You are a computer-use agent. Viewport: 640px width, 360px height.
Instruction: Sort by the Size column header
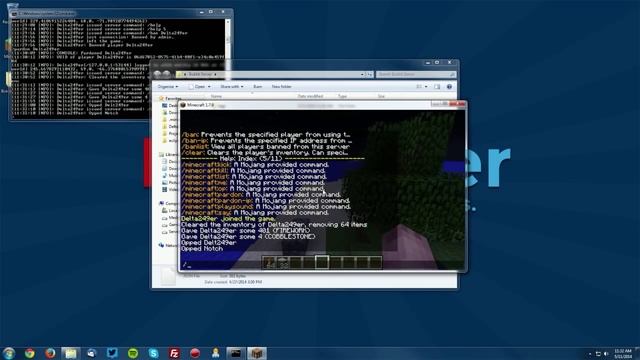tap(381, 96)
